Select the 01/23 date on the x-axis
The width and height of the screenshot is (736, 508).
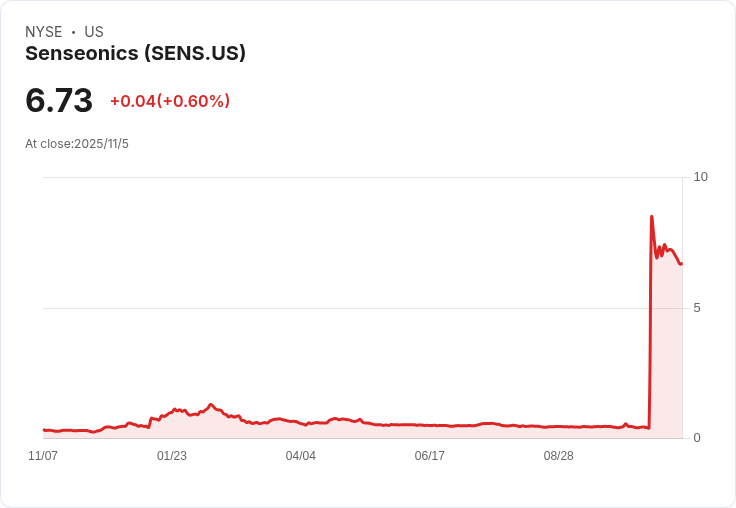[172, 456]
